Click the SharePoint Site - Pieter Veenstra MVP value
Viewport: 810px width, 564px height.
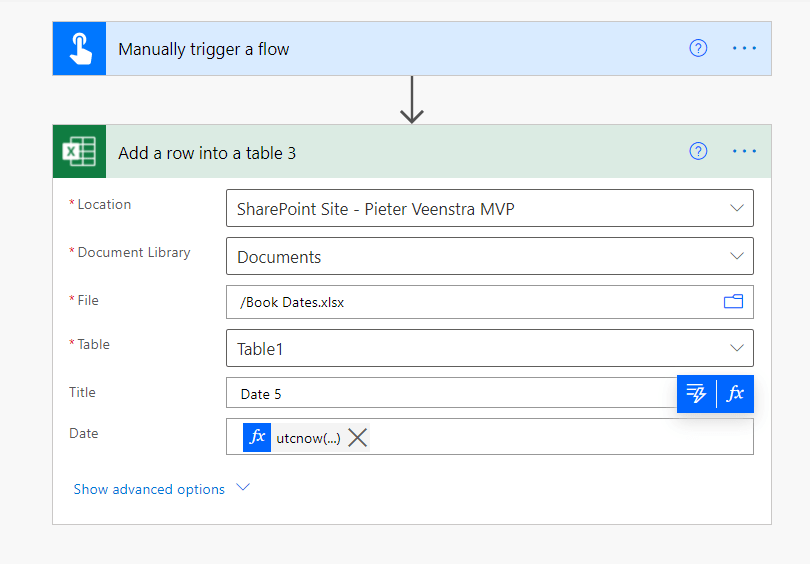[x=376, y=209]
